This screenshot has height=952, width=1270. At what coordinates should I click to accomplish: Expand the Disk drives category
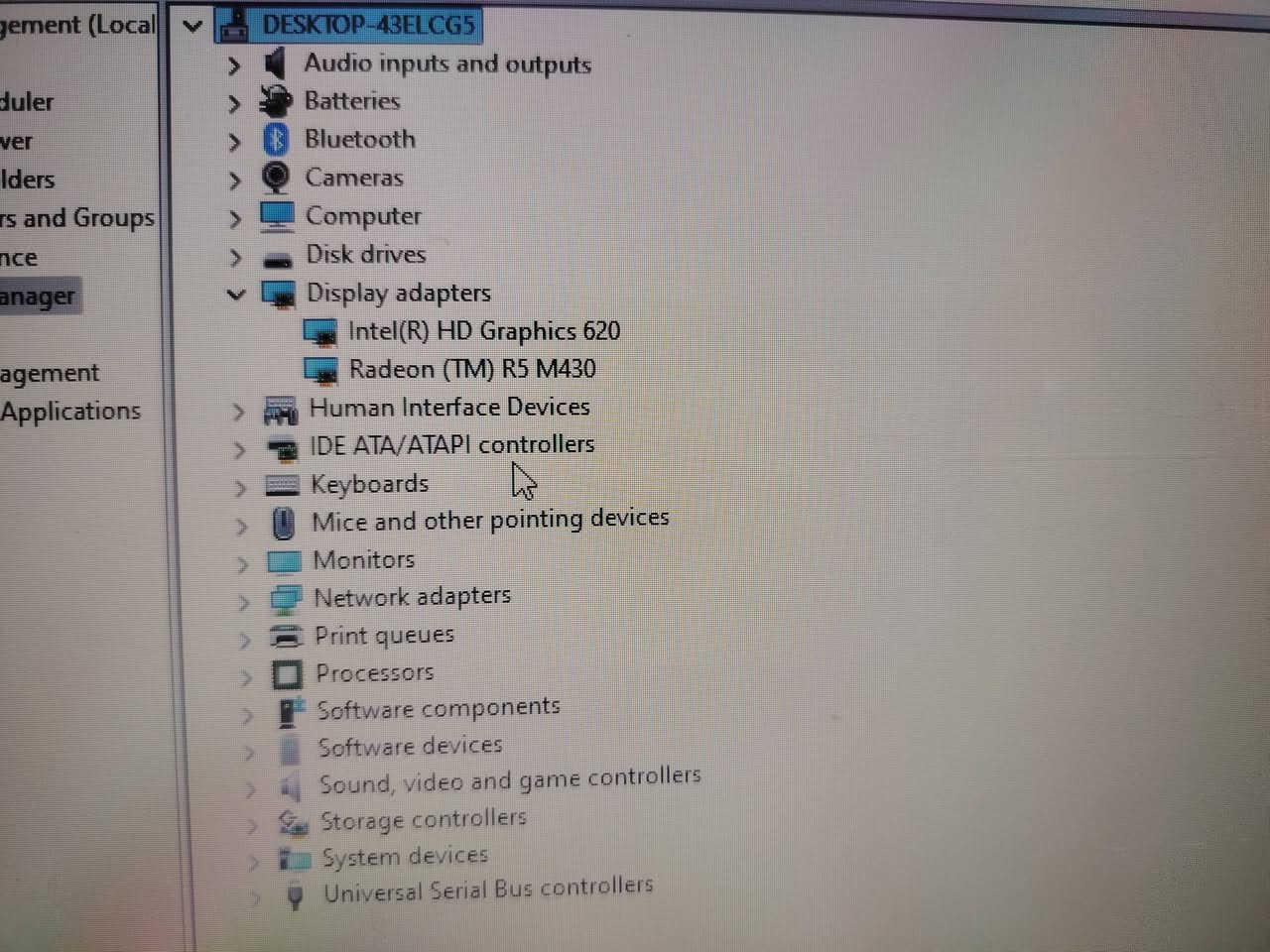coord(235,258)
